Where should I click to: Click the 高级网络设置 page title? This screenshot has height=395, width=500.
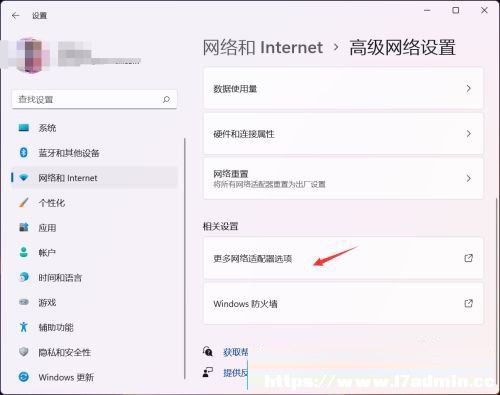coord(402,47)
